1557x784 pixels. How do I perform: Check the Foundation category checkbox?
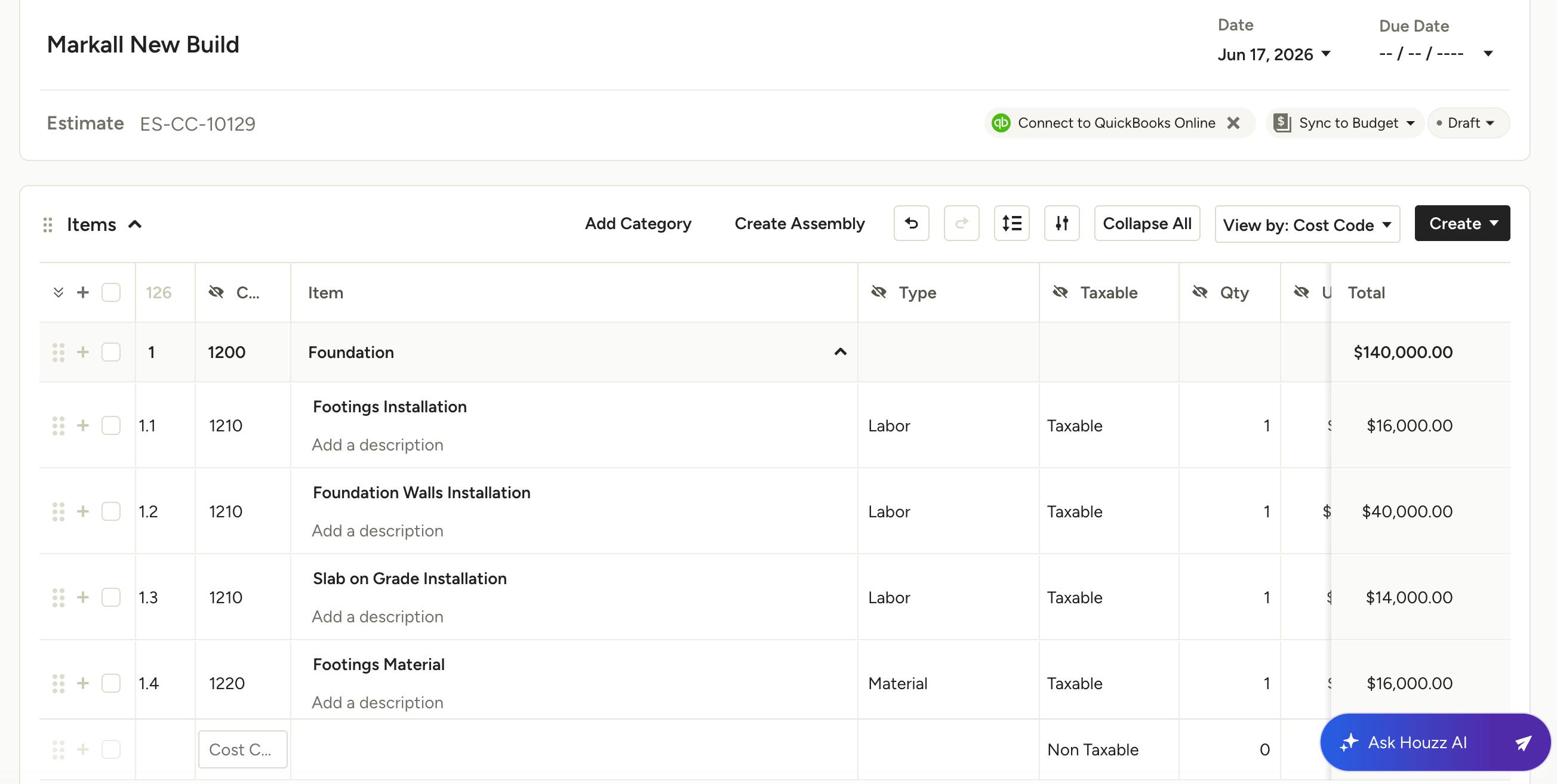[110, 352]
